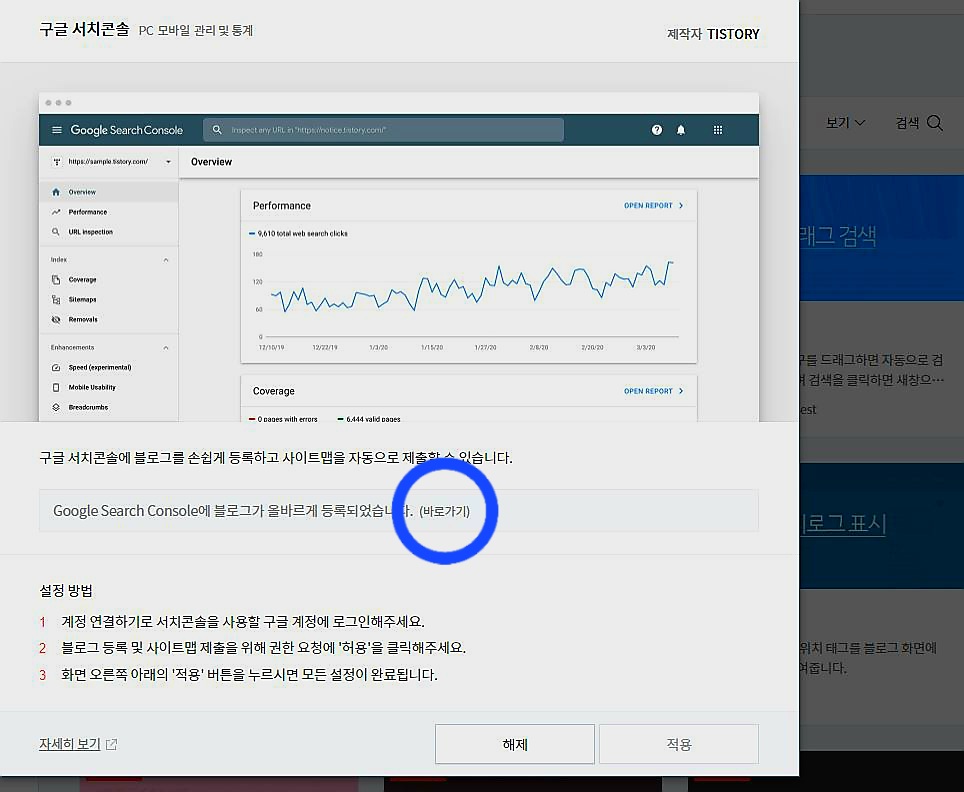This screenshot has width=964, height=792.
Task: Click the URL inspect search field in preview
Action: click(383, 130)
